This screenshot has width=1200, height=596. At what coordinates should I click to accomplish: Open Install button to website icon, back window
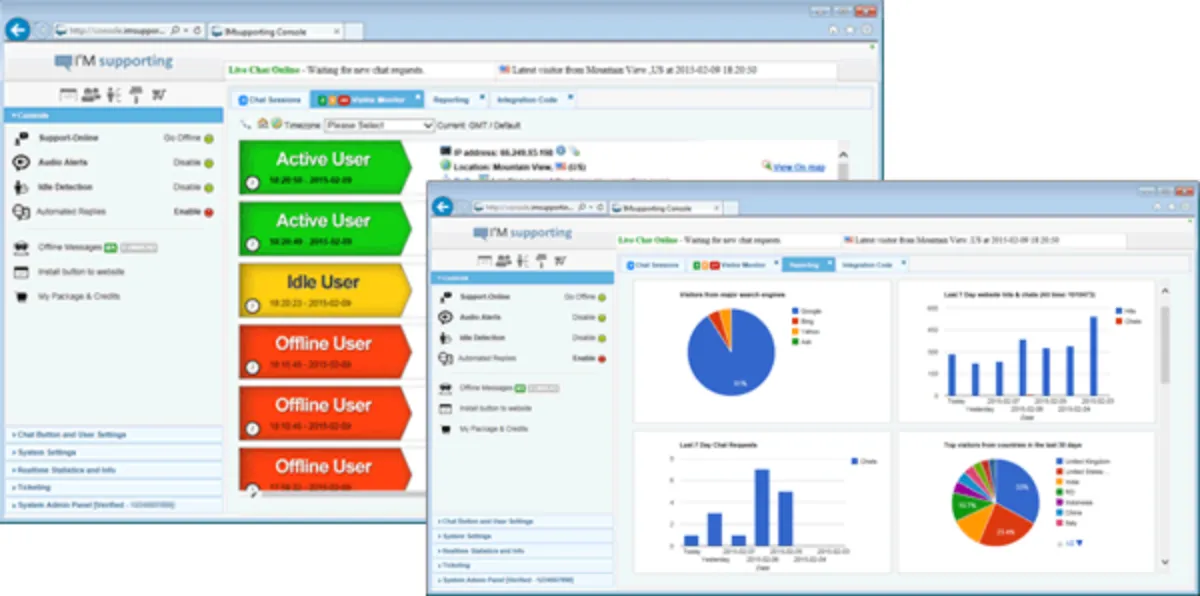coord(21,272)
